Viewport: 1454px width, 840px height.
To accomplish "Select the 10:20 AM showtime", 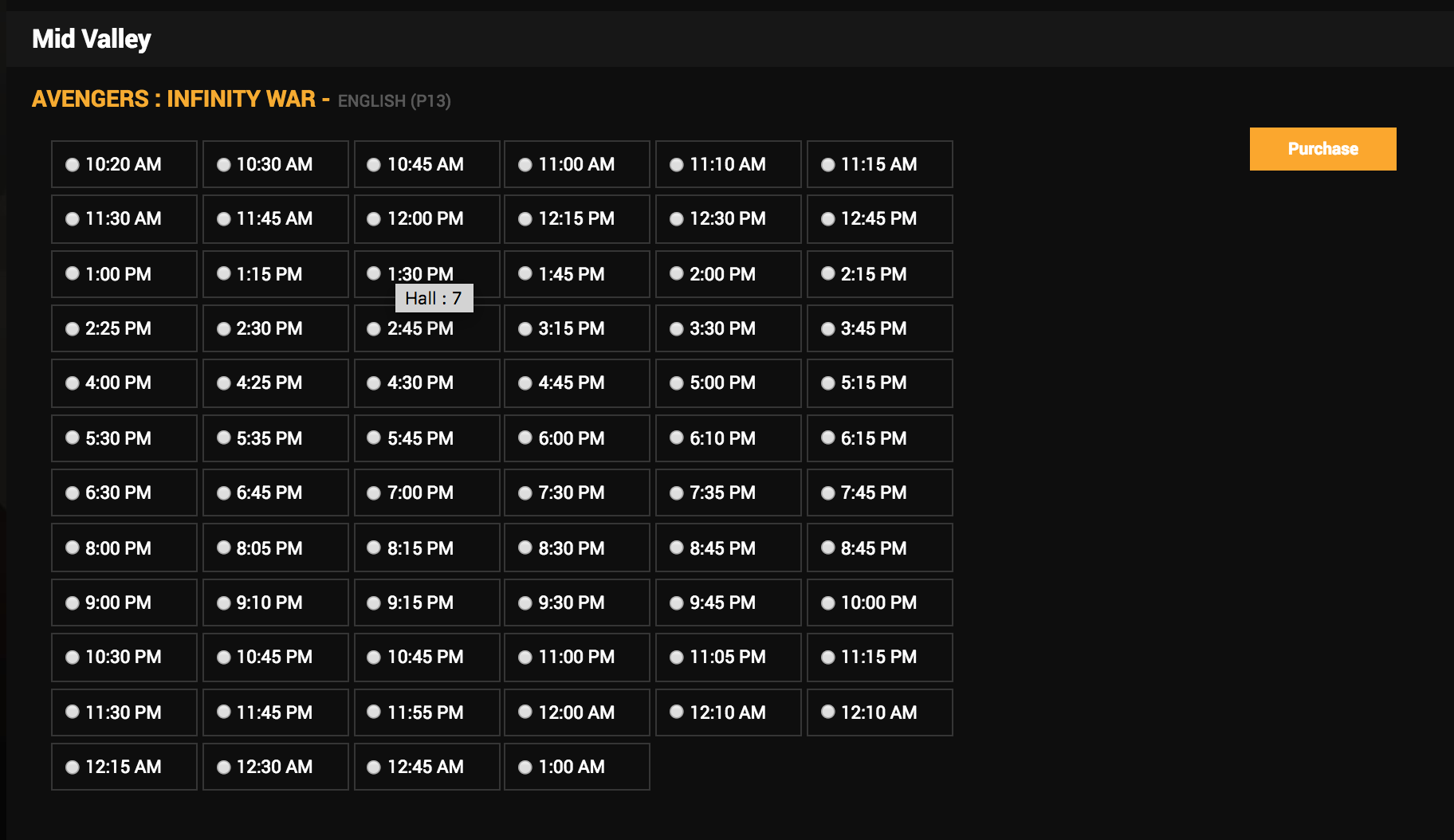I will click(x=73, y=165).
